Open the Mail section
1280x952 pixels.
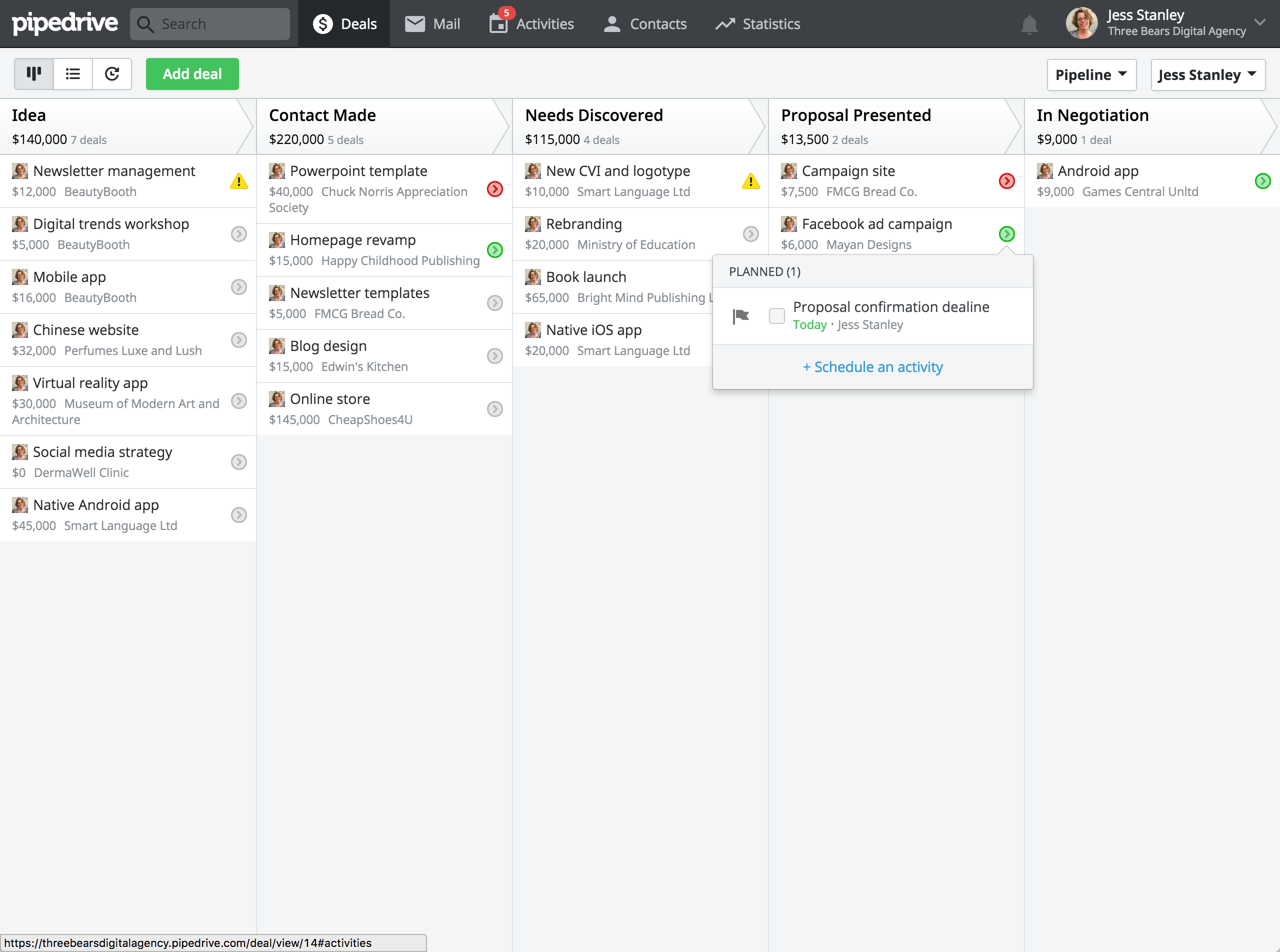431,23
